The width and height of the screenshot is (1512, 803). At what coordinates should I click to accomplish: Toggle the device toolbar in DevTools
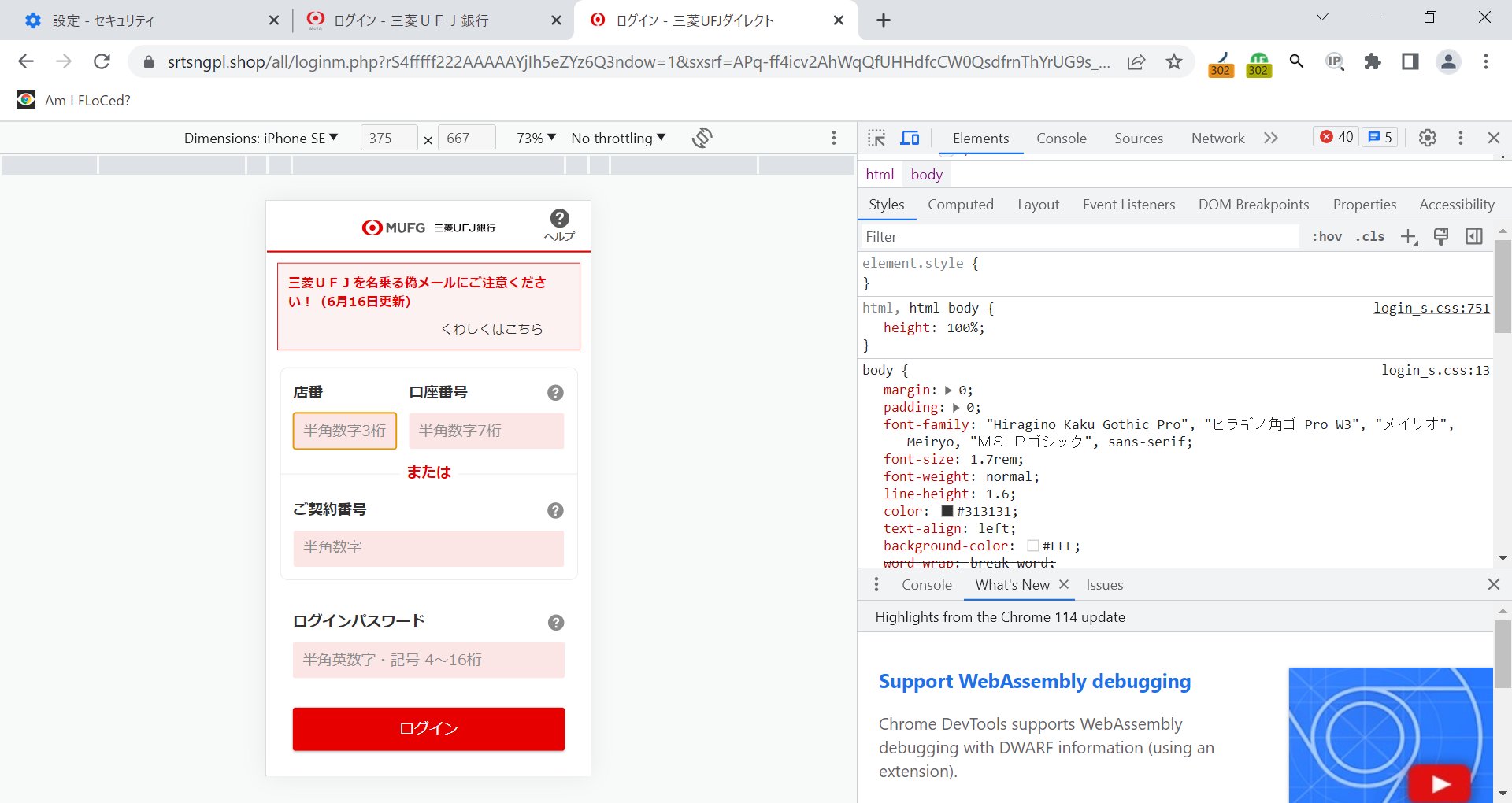910,138
